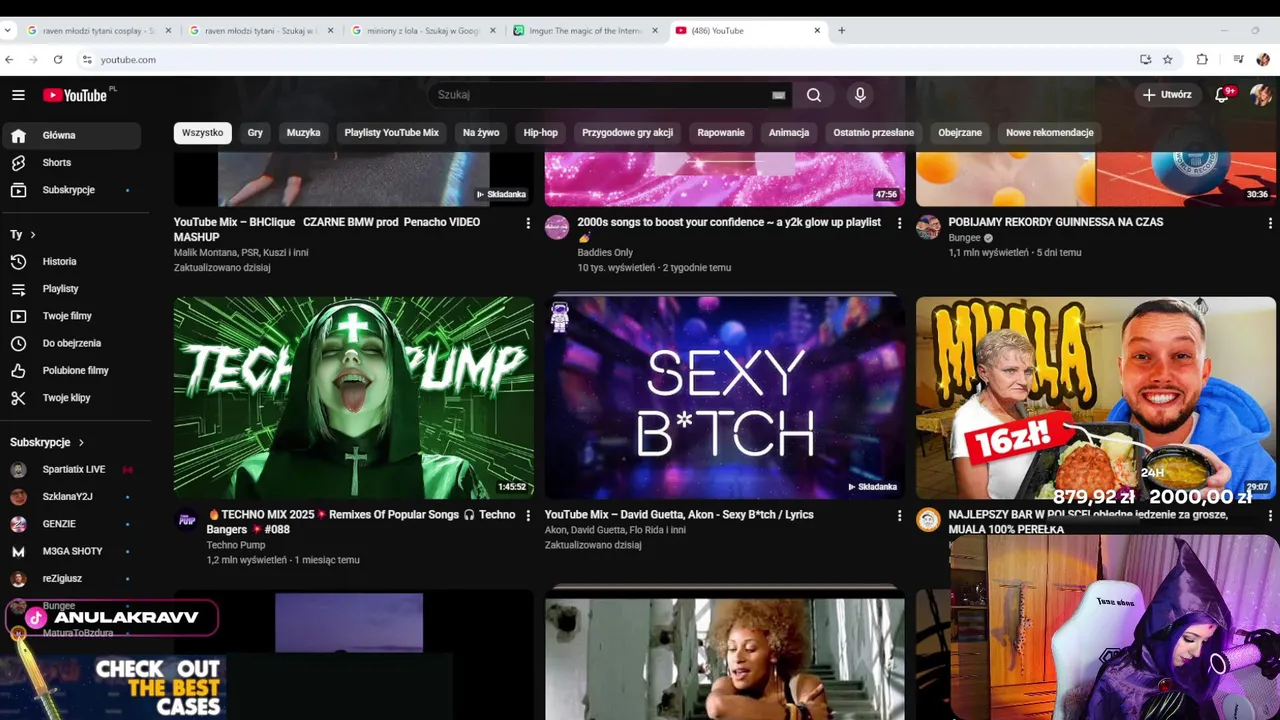1280x720 pixels.
Task: Click the Utwórz create button
Action: 1167,95
